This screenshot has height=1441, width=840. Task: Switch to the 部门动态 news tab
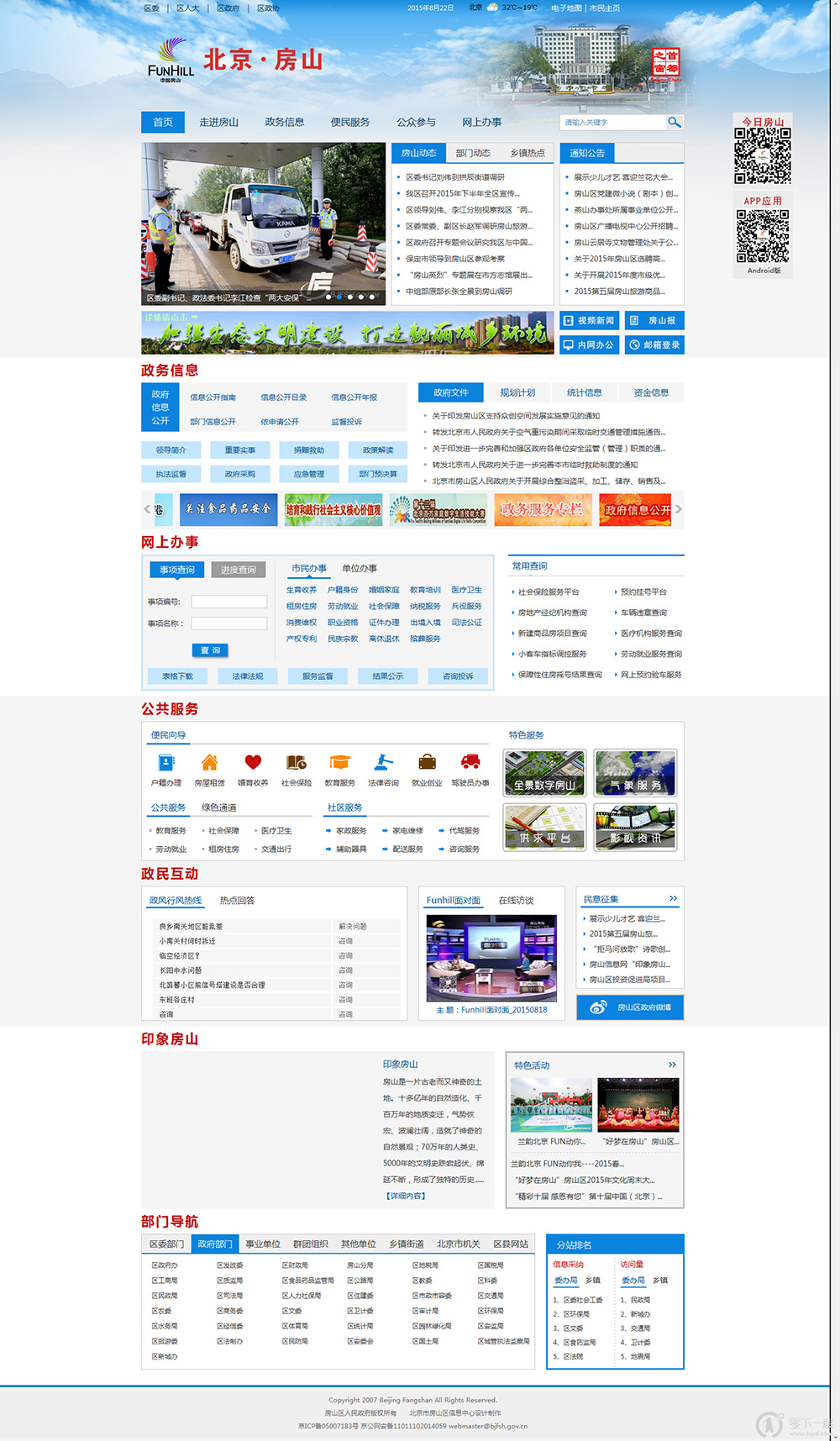[473, 153]
